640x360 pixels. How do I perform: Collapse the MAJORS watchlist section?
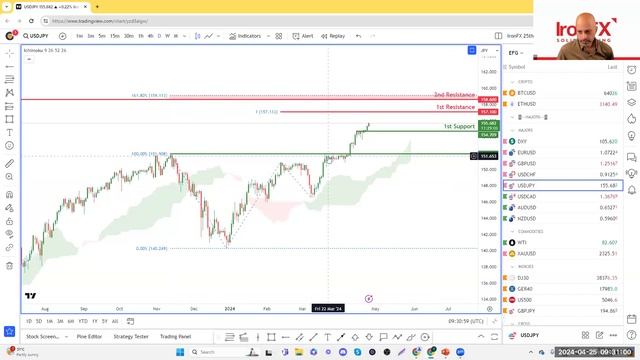tap(513, 130)
